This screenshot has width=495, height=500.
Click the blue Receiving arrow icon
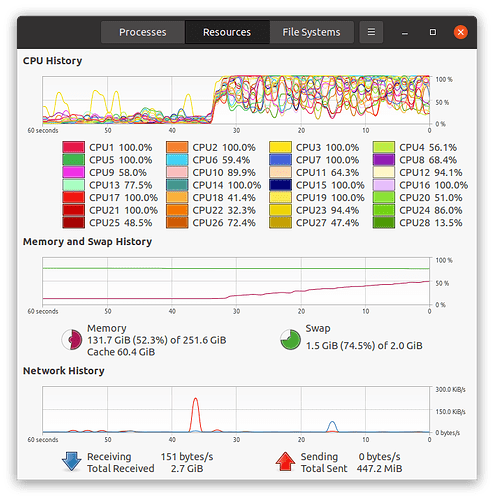pyautogui.click(x=72, y=462)
